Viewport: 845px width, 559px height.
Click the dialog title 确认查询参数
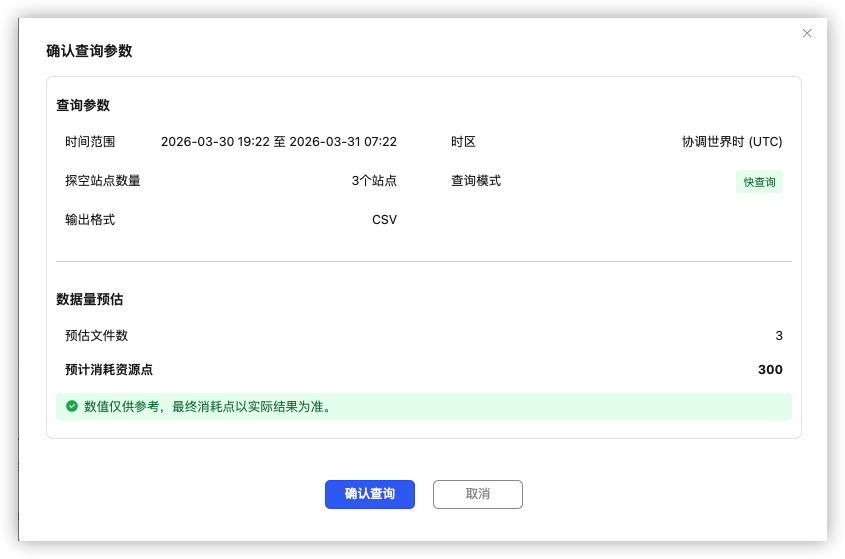[89, 51]
